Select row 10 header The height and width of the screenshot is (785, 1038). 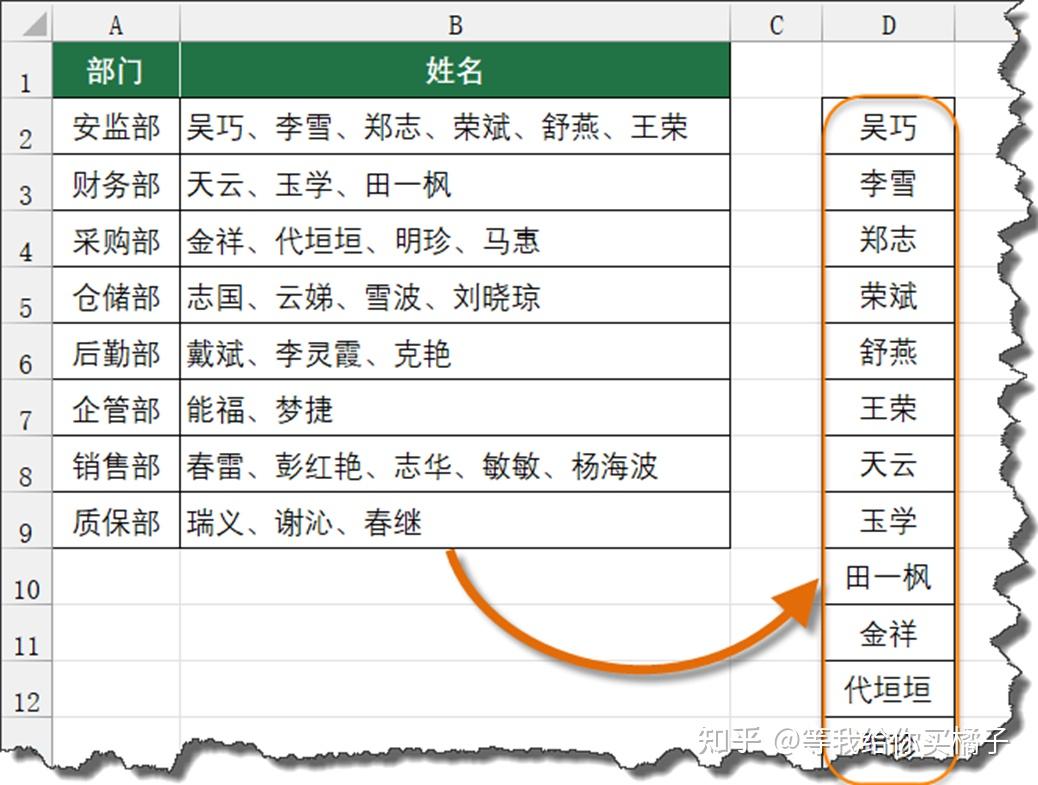[x=26, y=577]
